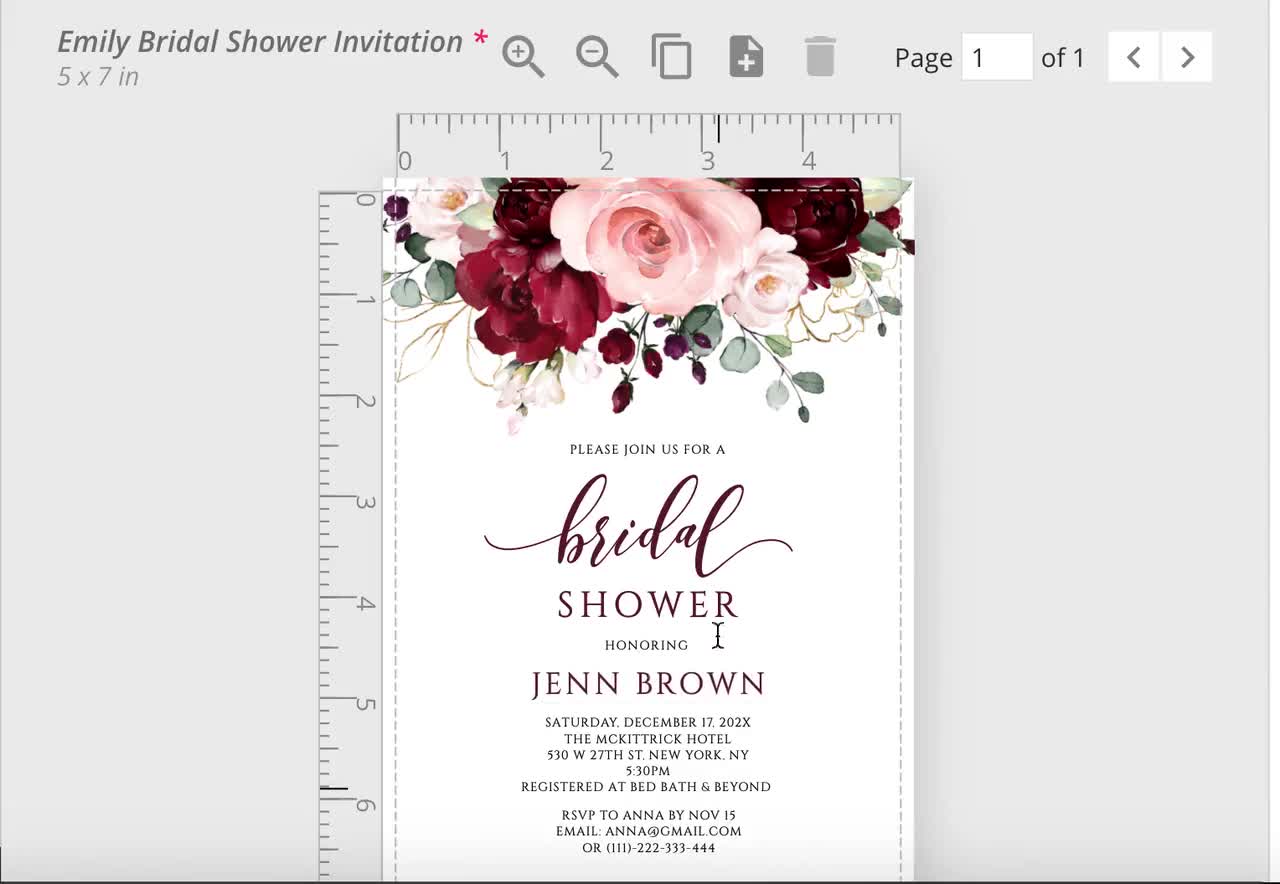Click 'RSVP TO ANNA BY NOV 15' line

(648, 815)
